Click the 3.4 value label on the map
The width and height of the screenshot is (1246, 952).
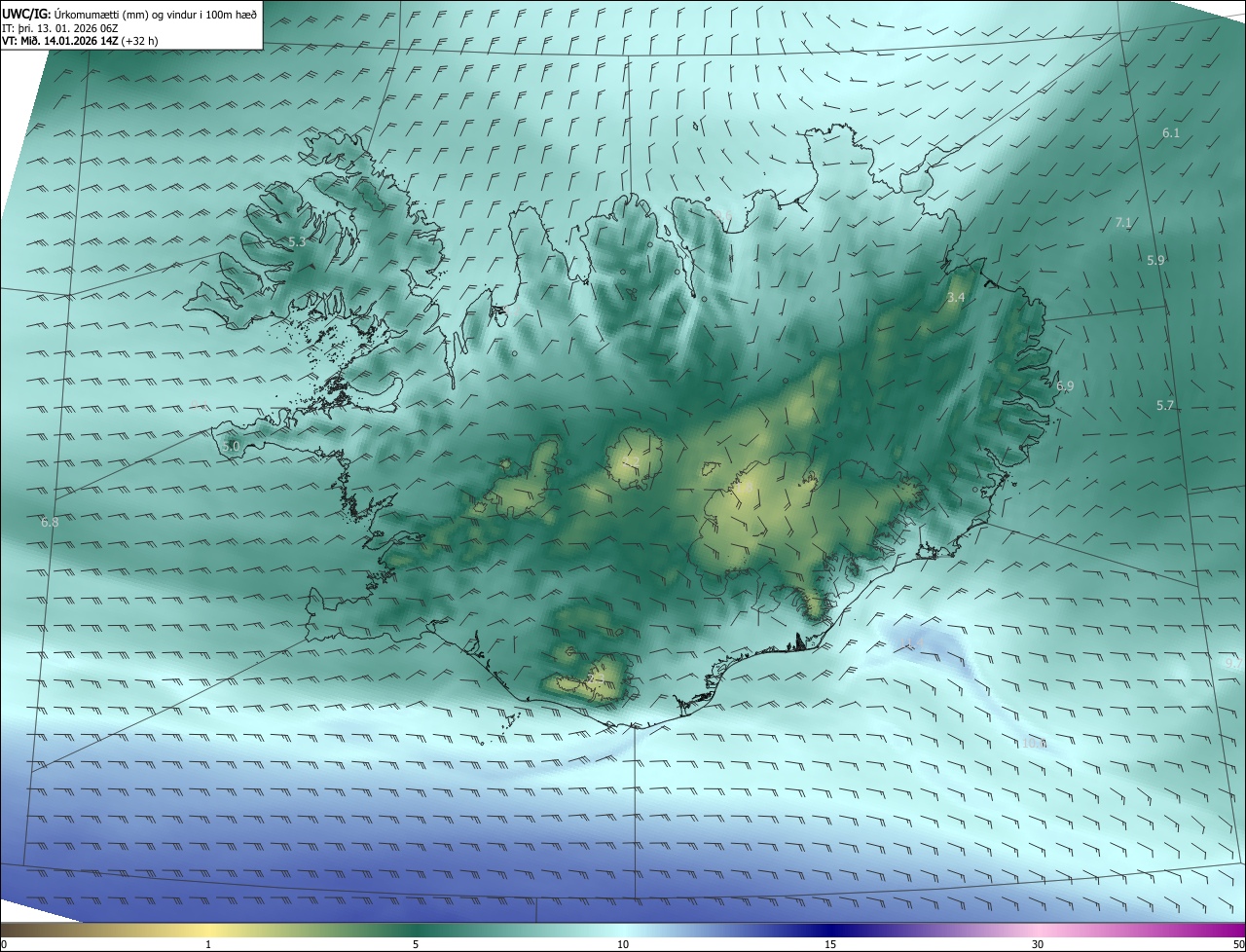point(956,297)
